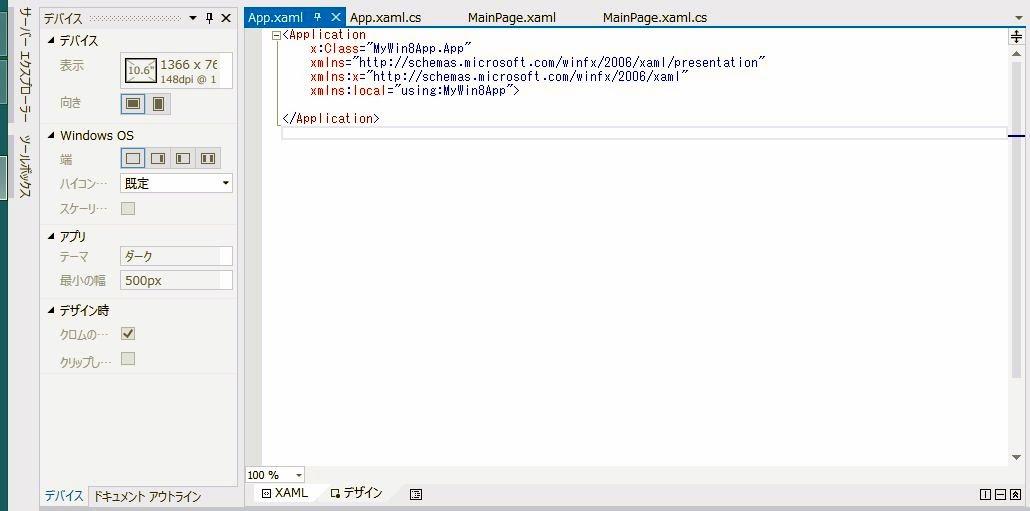1030x511 pixels.
Task: Toggle the スケーリ… checkbox
Action: [x=128, y=209]
